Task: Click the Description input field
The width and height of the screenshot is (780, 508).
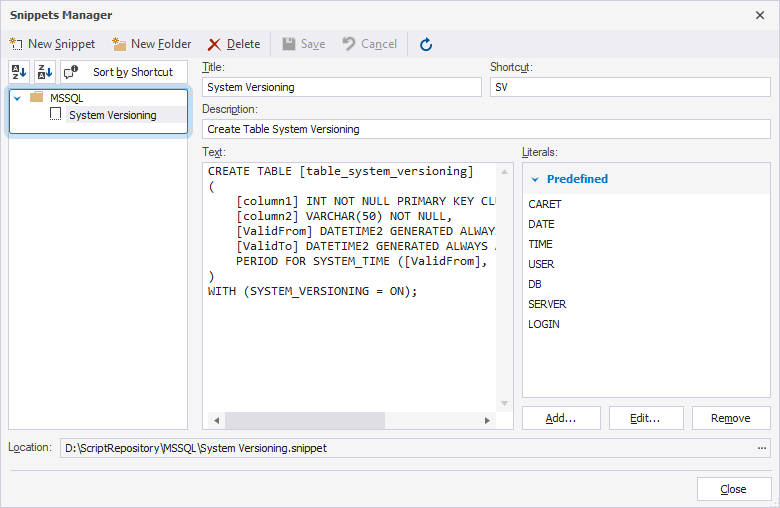Action: click(486, 129)
